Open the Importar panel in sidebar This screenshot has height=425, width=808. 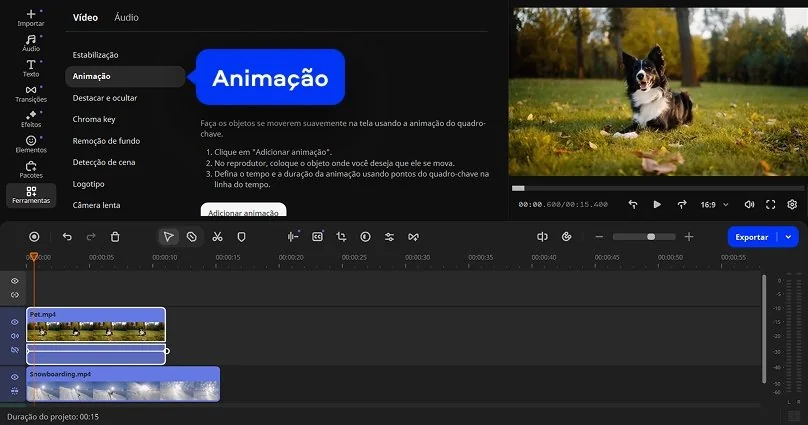31,17
